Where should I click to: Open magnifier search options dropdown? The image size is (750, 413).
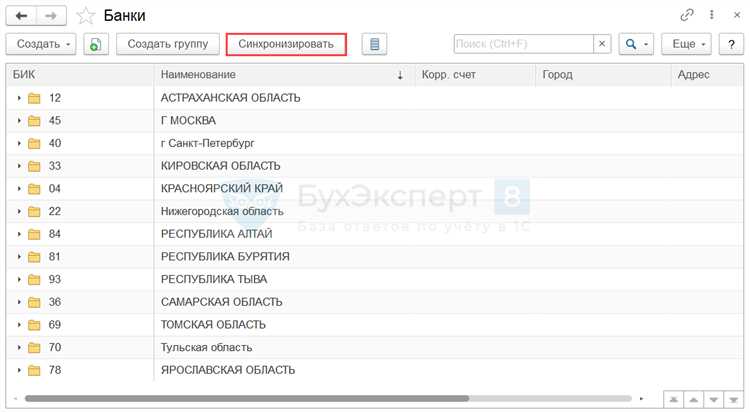tap(636, 44)
